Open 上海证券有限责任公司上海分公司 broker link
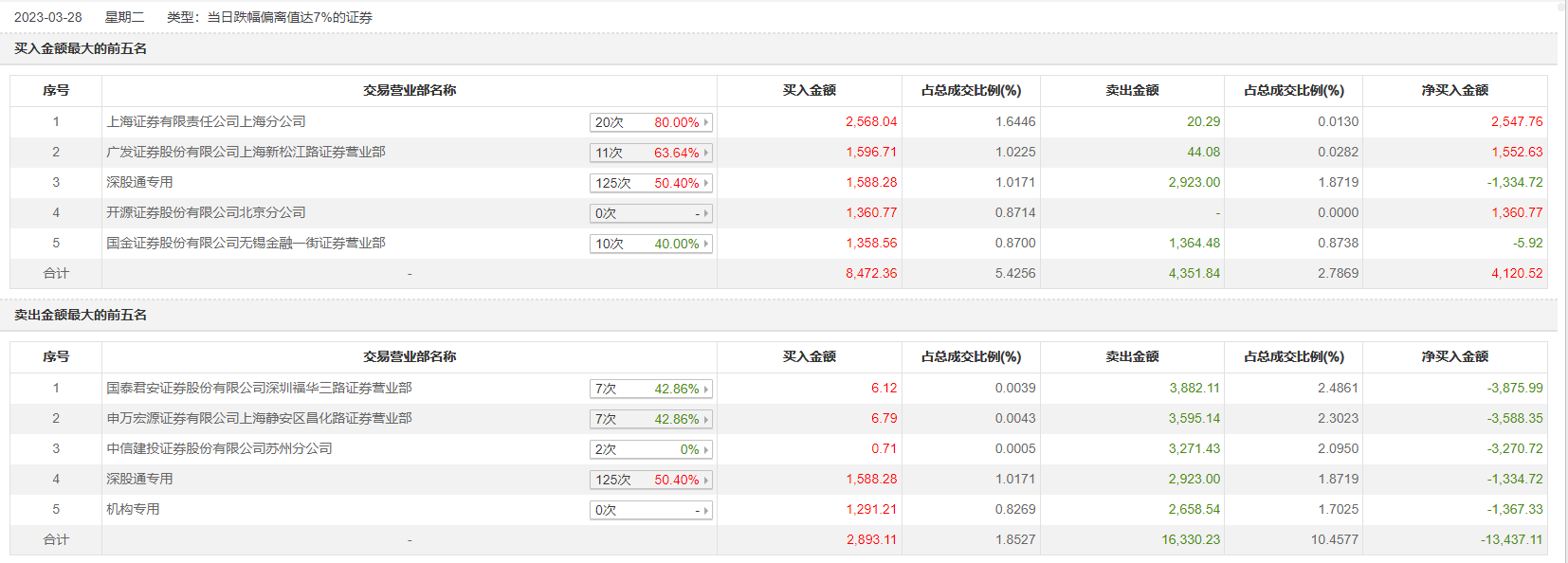 pyautogui.click(x=206, y=121)
